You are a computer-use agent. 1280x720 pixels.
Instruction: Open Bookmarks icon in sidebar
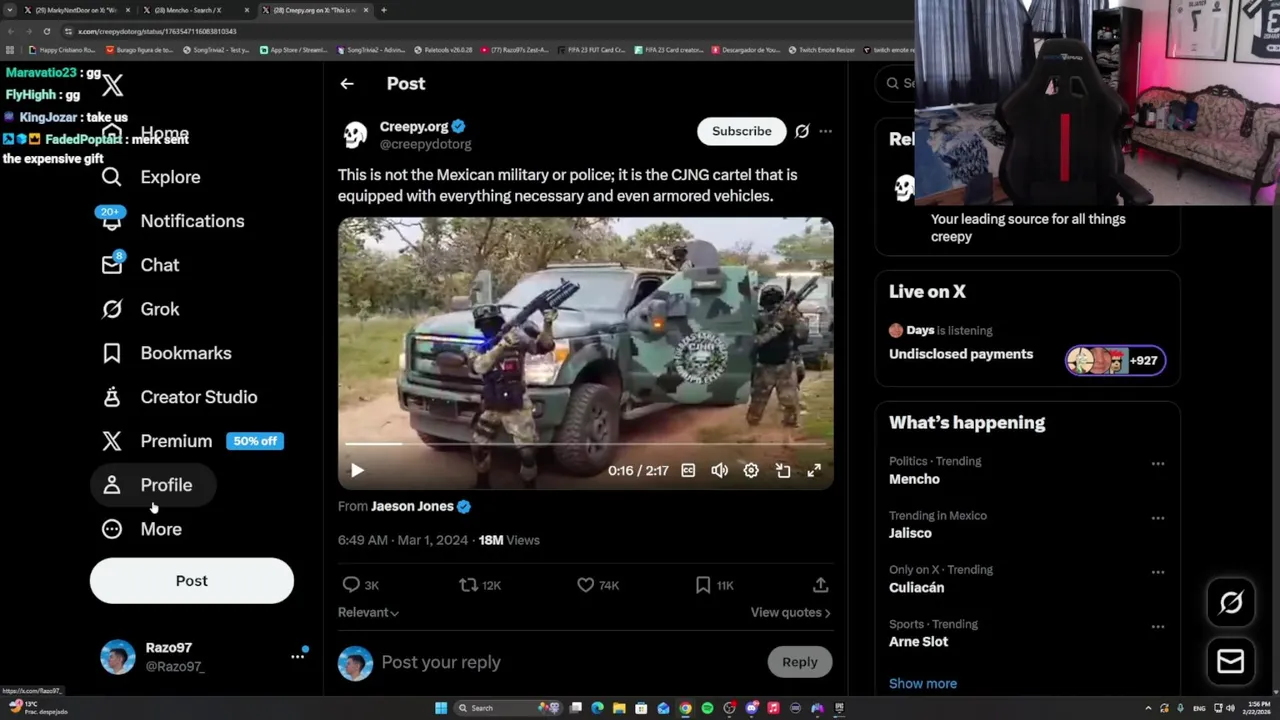(x=112, y=353)
